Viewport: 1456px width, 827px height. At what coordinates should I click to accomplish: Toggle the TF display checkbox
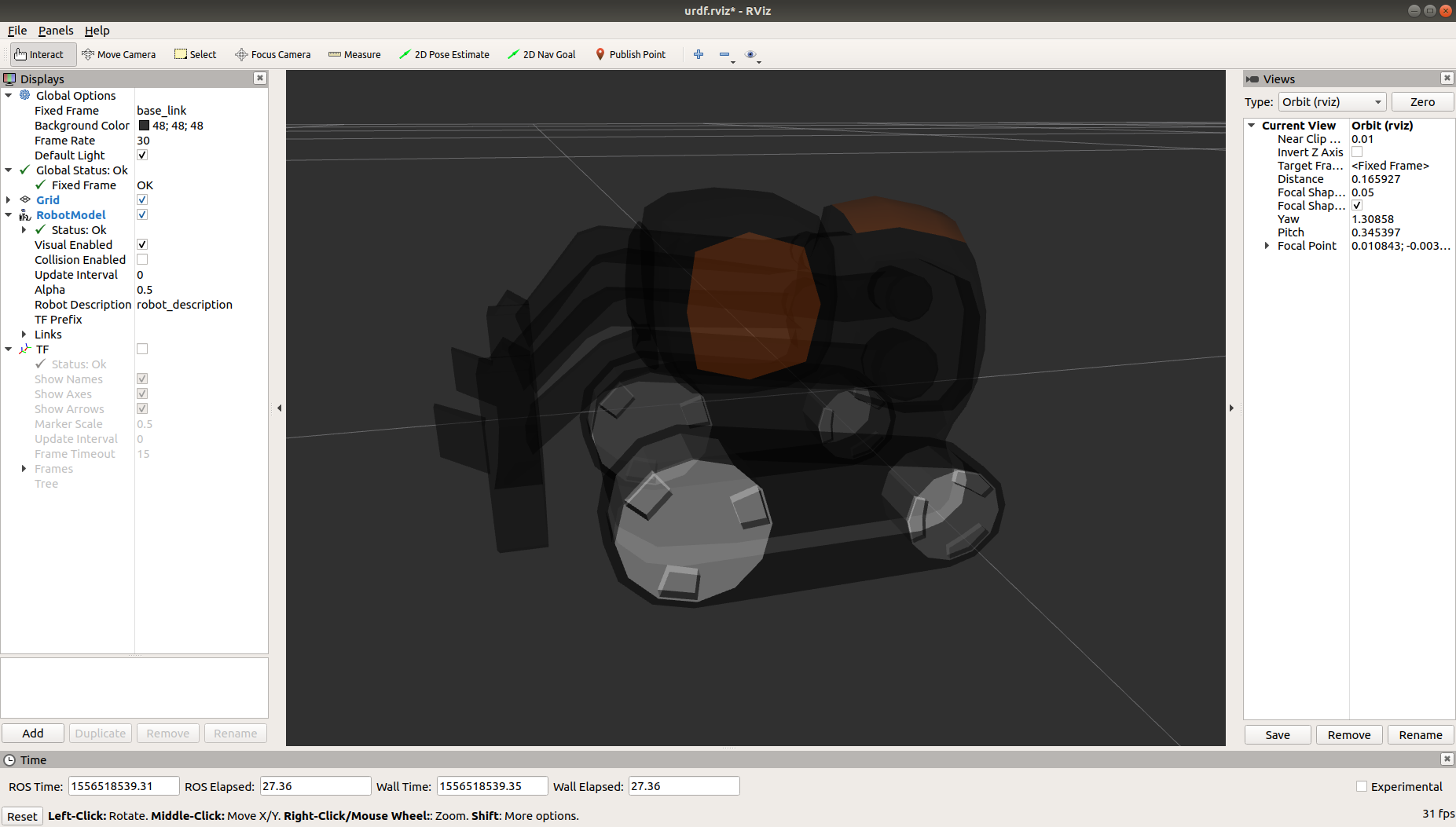click(x=142, y=349)
